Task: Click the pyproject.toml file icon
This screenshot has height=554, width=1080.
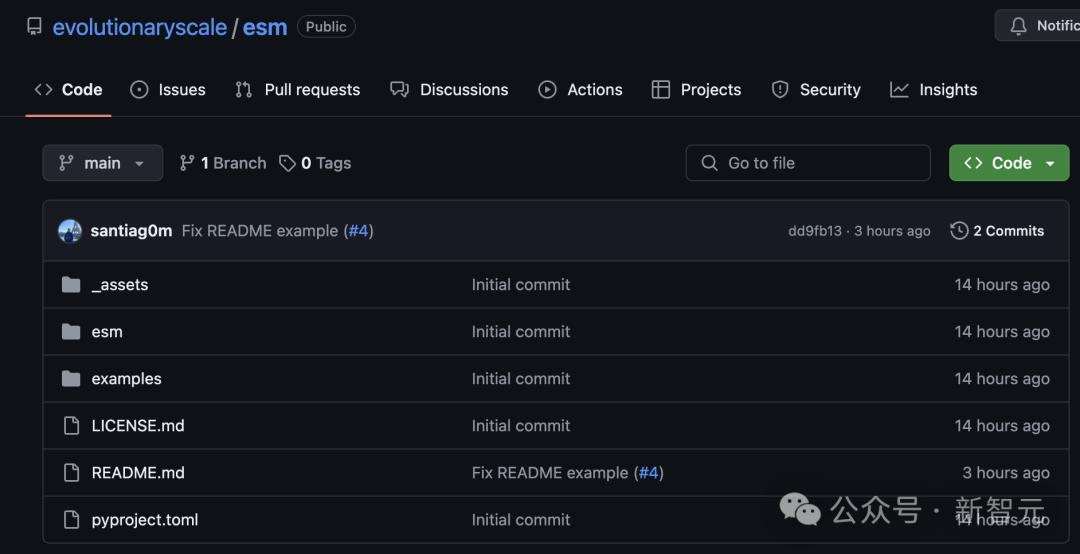Action: (x=71, y=520)
